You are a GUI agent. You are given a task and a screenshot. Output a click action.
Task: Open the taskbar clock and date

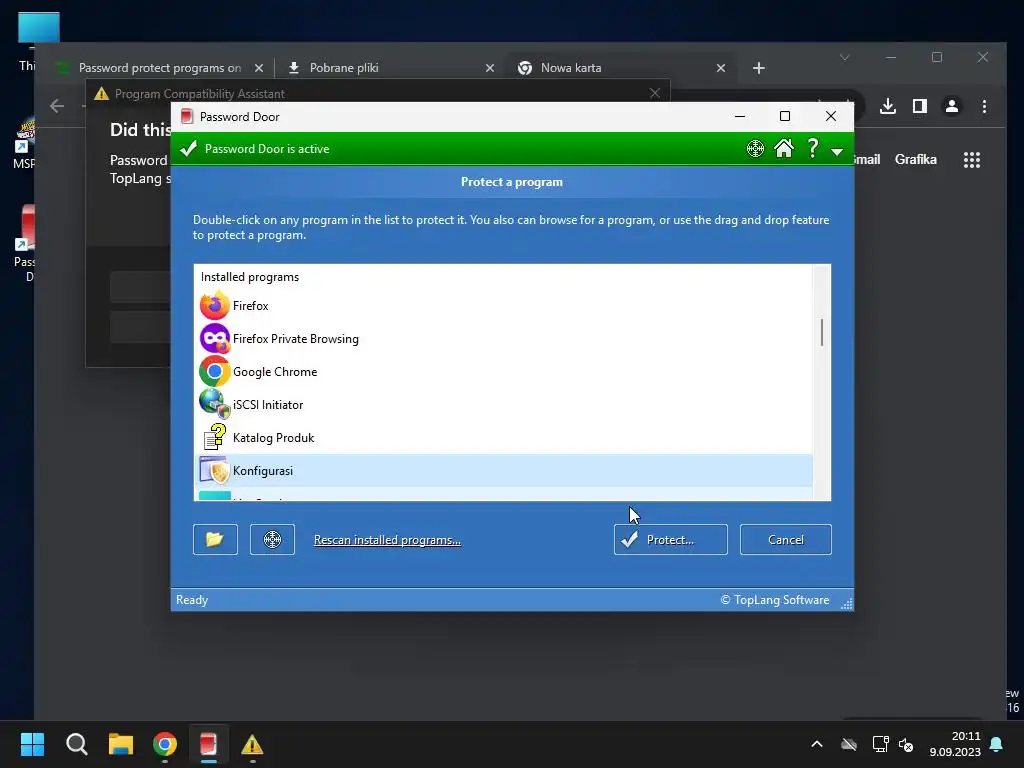(x=955, y=744)
